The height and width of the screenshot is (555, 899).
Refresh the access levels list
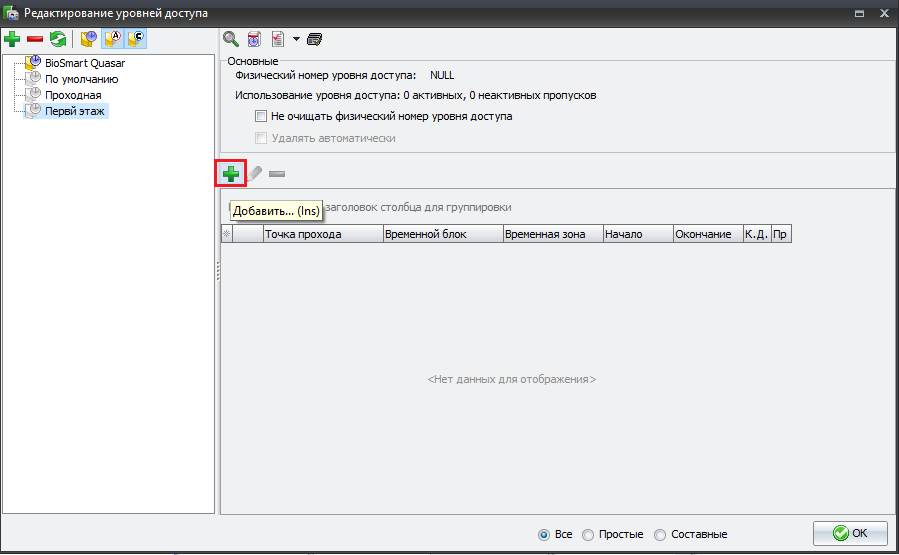pyautogui.click(x=58, y=39)
